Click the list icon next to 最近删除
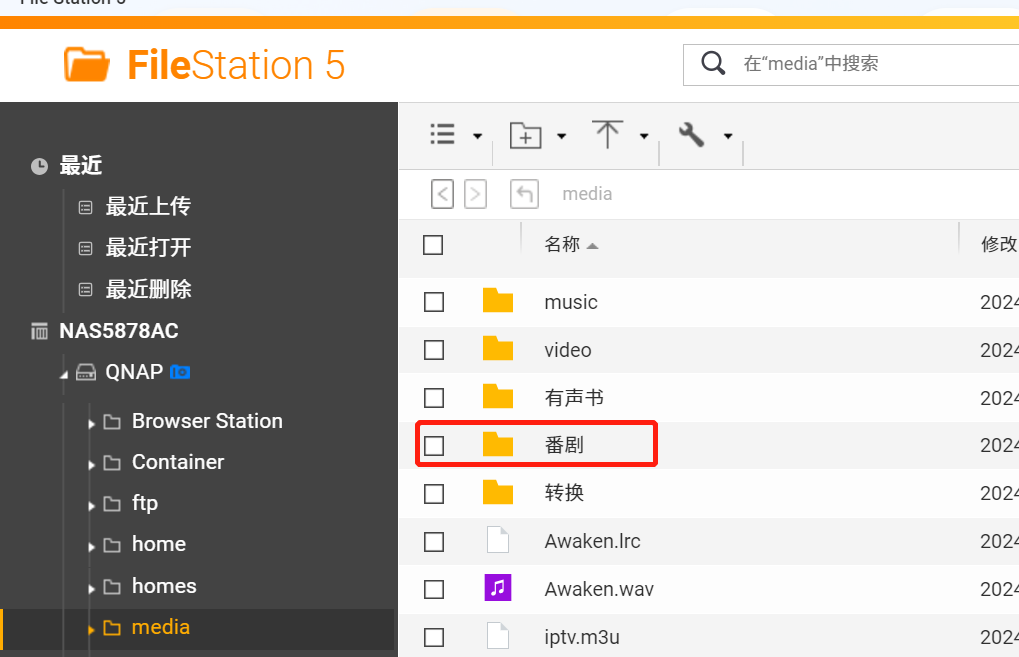 [x=85, y=290]
